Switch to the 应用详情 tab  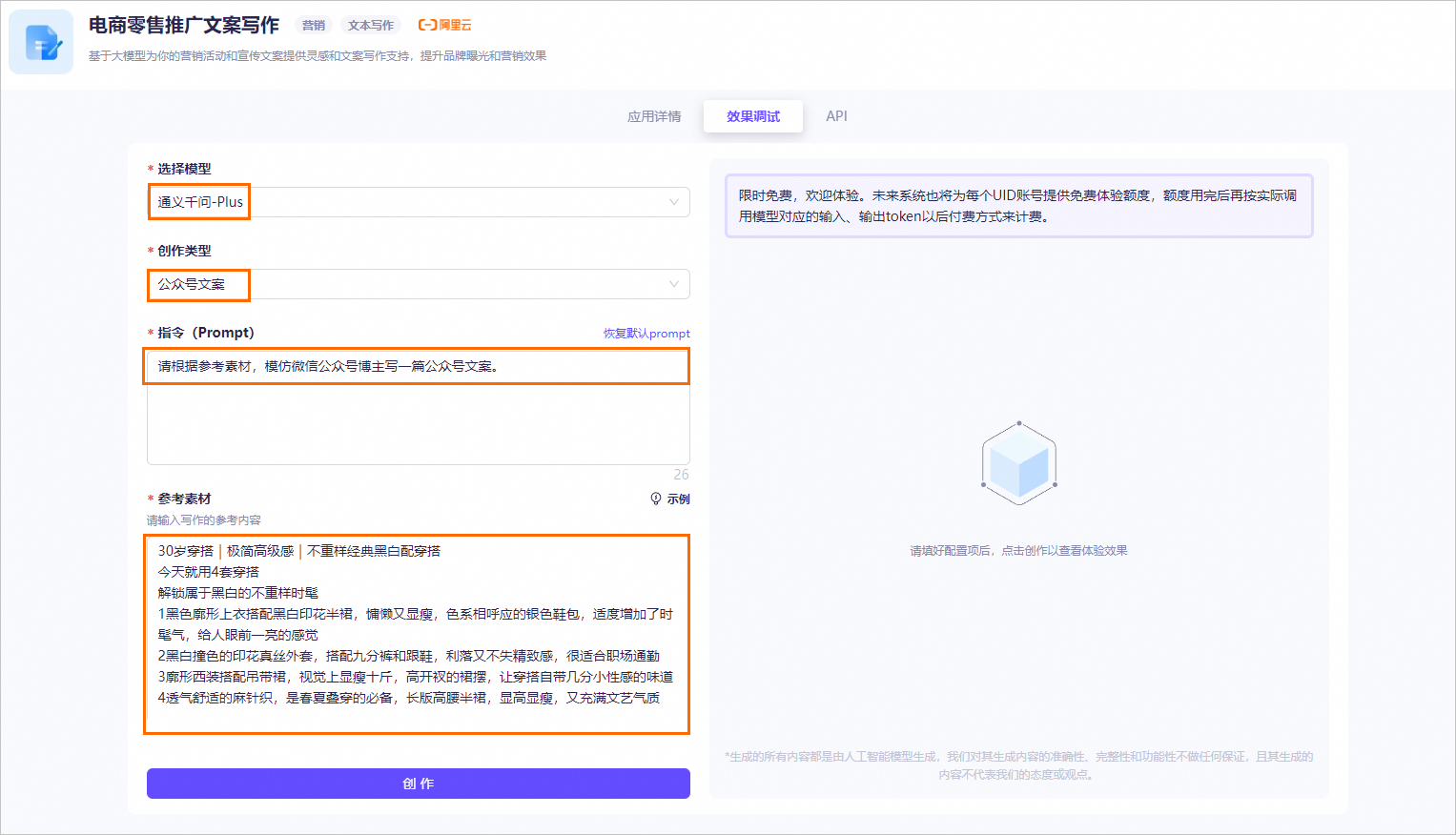pyautogui.click(x=654, y=116)
